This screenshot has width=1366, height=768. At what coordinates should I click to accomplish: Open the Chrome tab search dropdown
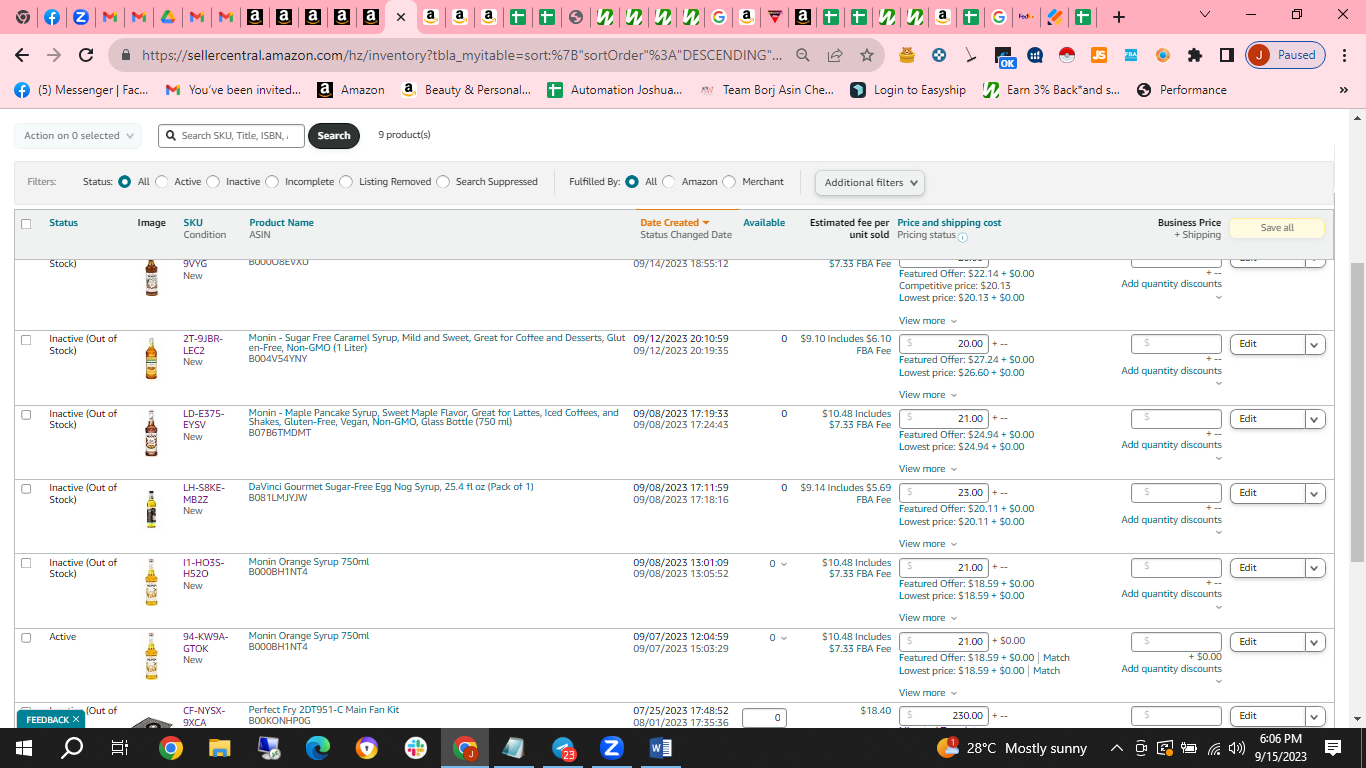[x=1204, y=16]
